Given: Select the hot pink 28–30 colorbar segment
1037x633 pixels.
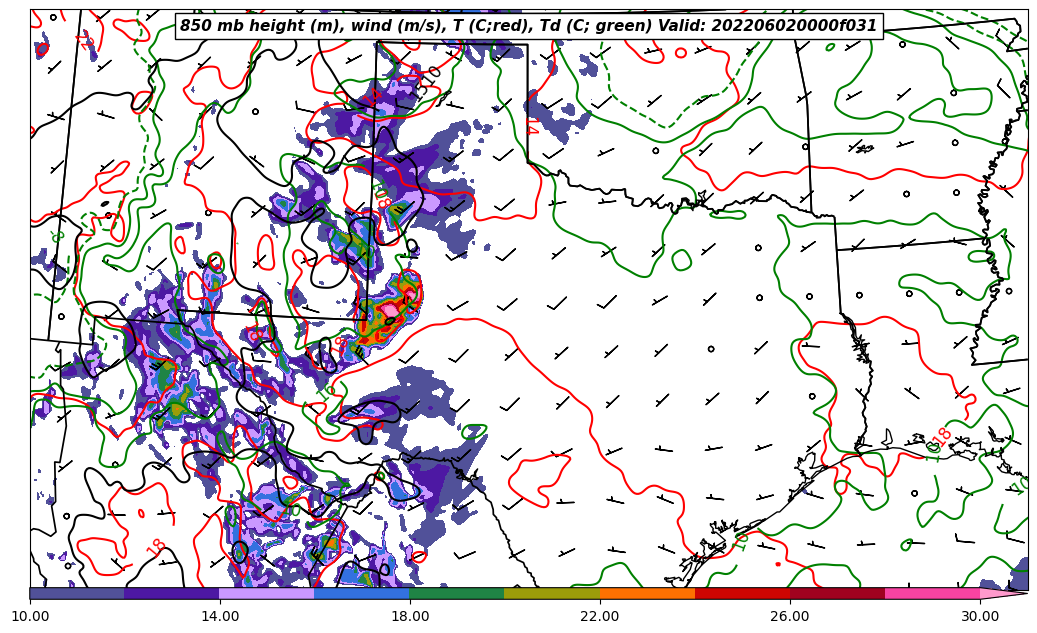Looking at the screenshot, I should click(x=932, y=593).
